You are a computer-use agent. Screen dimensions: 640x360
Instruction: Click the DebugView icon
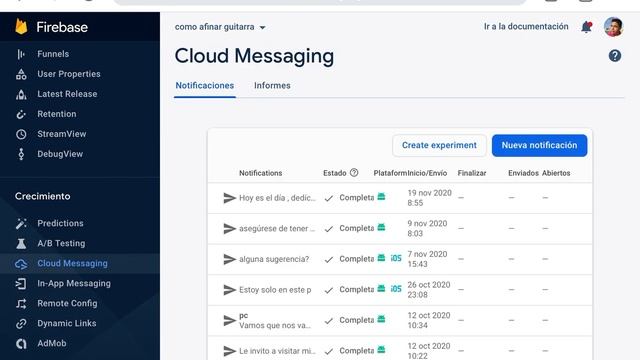(21, 154)
